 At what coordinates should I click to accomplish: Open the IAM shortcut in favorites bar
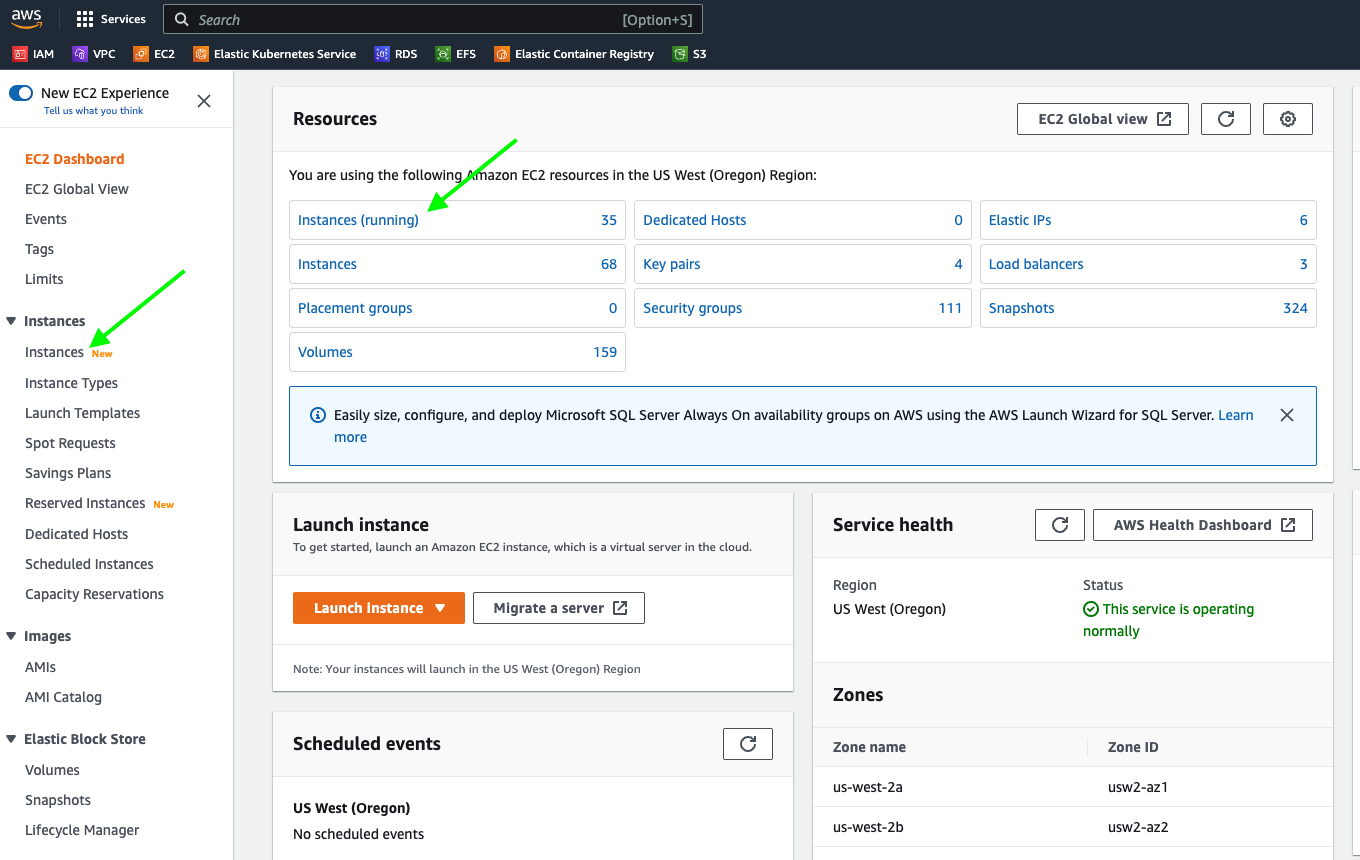(33, 54)
